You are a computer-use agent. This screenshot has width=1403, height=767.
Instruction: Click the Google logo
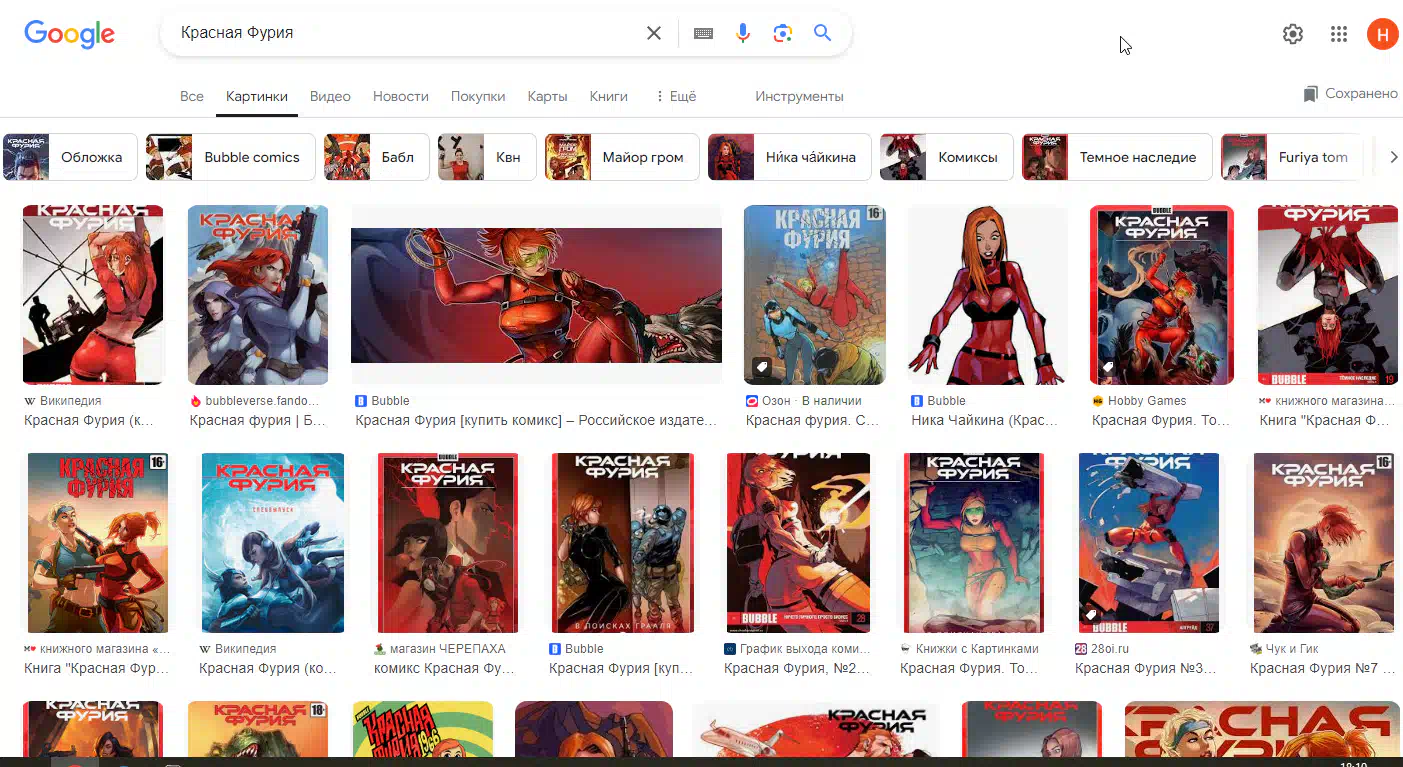click(69, 34)
